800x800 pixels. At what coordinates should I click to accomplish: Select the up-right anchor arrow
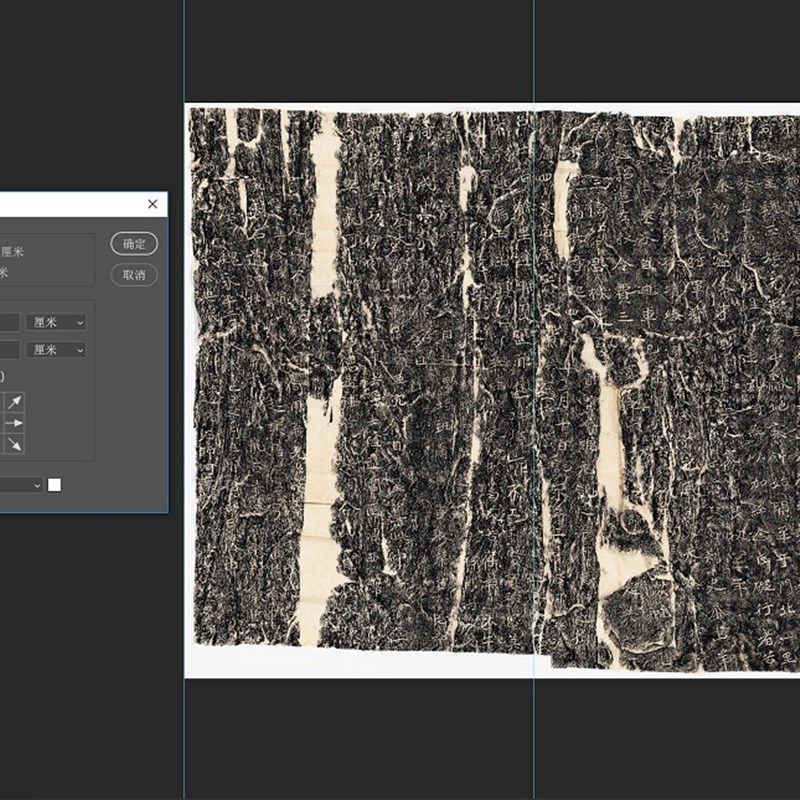coord(14,403)
